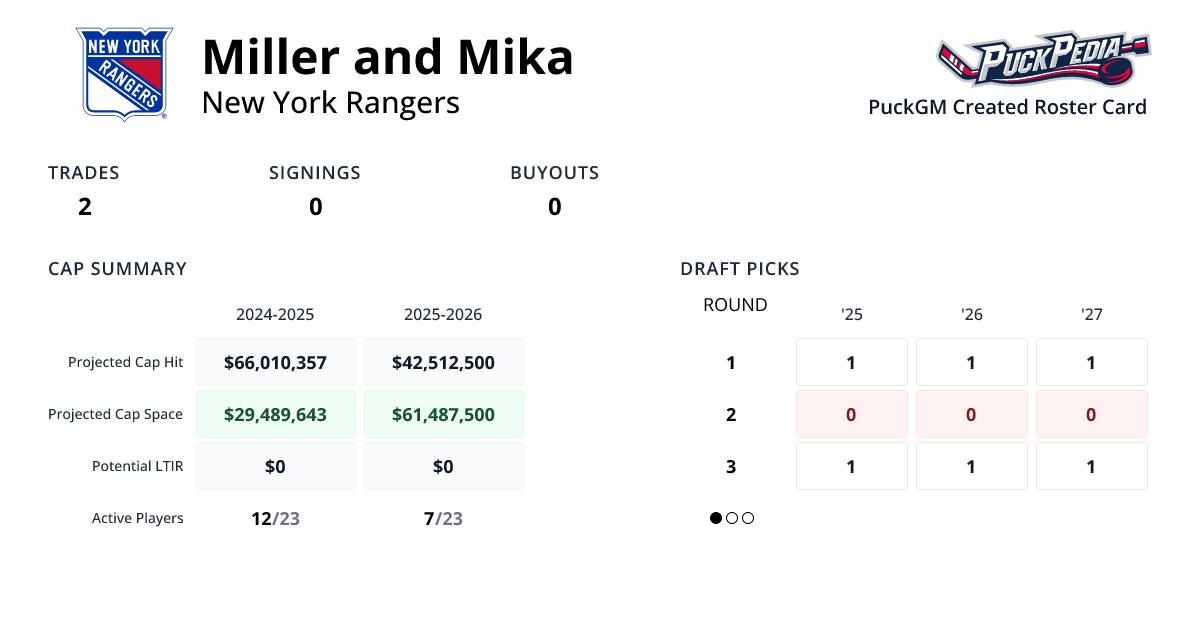Click the TRADES count showing 2
This screenshot has width=1200, height=630.
pyautogui.click(x=84, y=207)
